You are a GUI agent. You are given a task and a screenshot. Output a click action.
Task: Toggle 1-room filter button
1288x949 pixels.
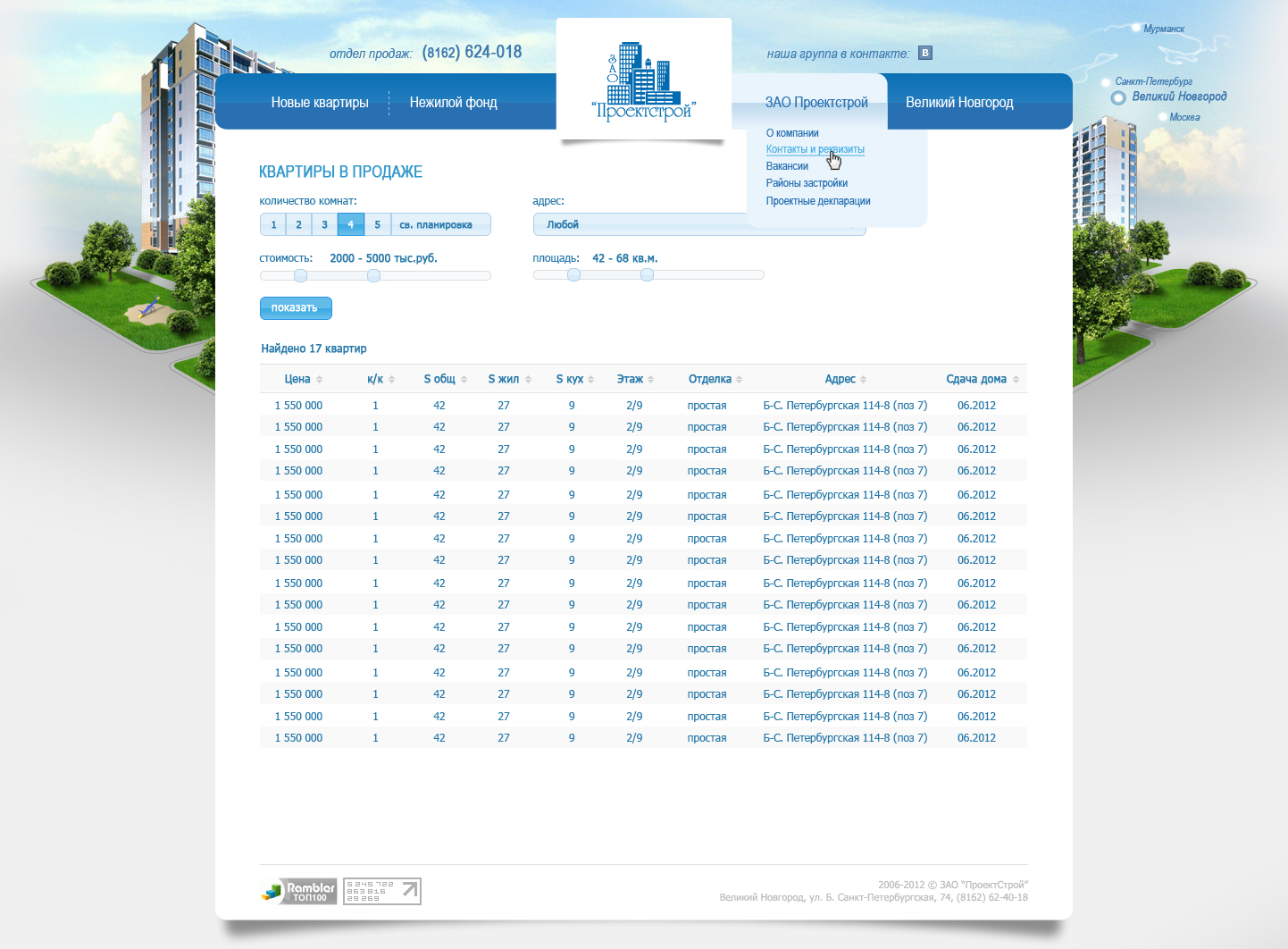273,224
